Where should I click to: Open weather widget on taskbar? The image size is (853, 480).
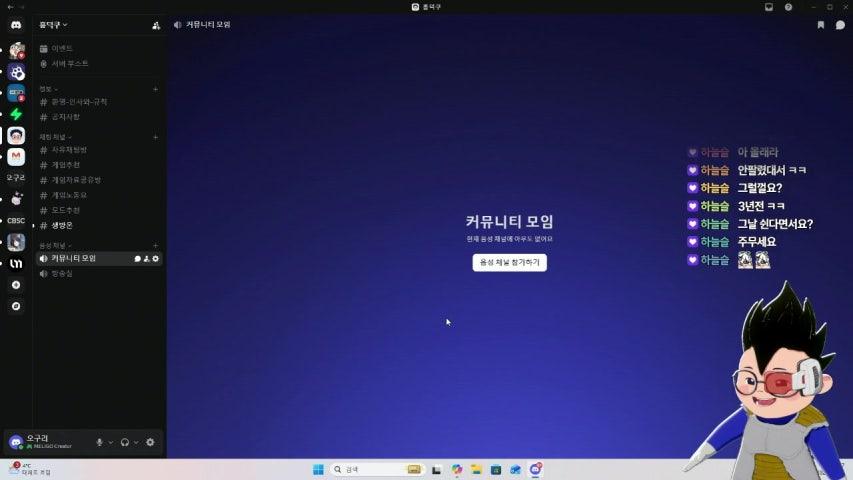point(30,469)
